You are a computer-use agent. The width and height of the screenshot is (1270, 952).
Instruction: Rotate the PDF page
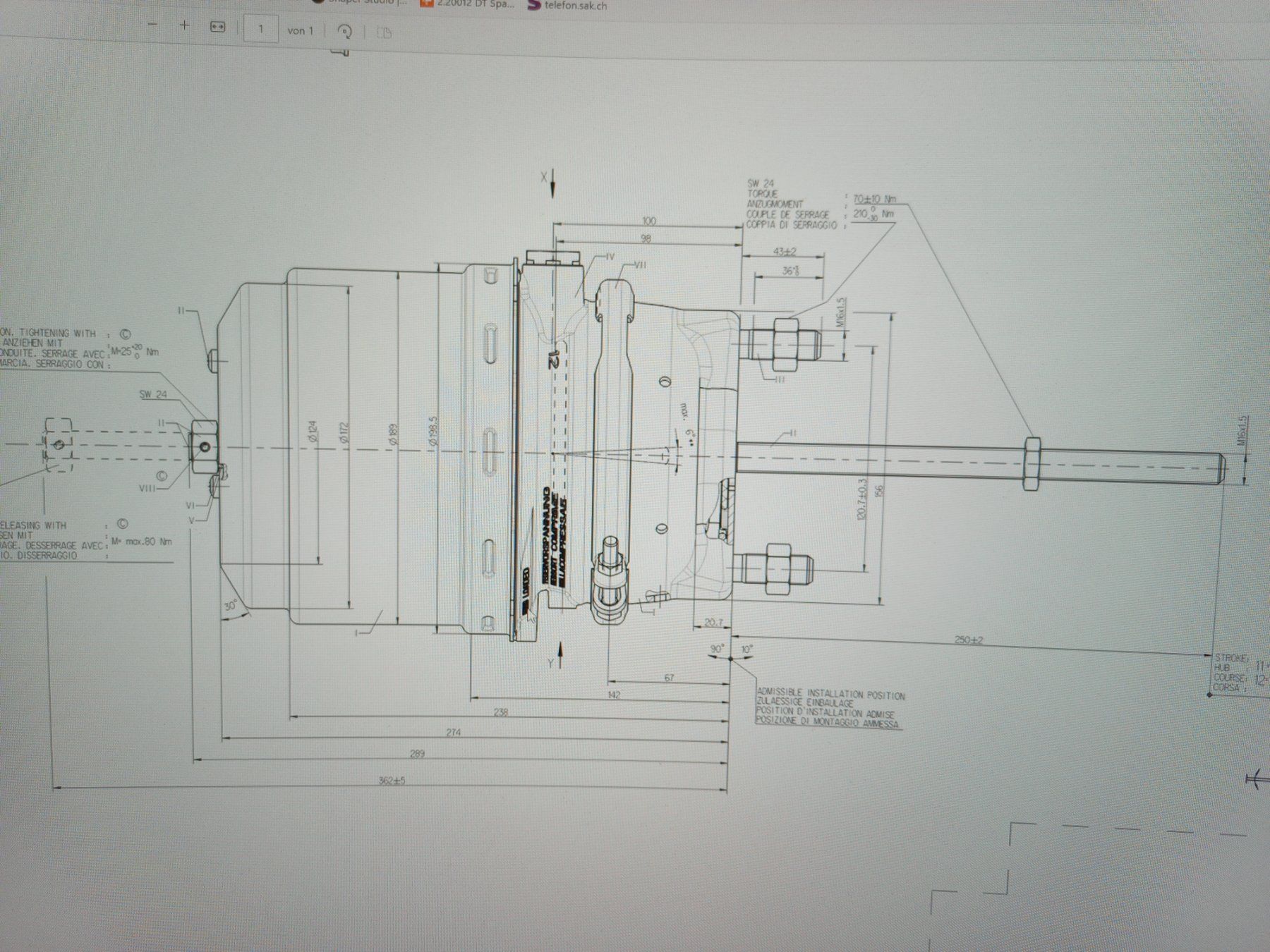[345, 31]
